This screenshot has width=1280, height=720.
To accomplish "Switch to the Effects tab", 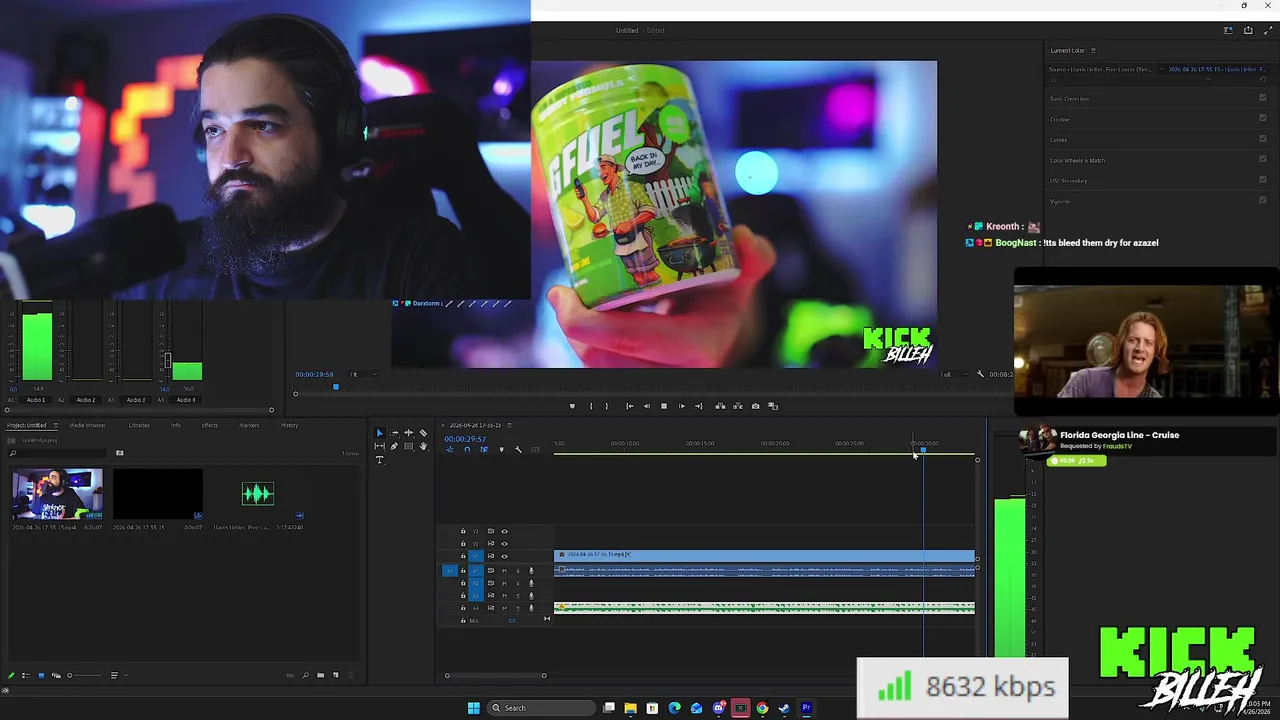I will coord(210,425).
